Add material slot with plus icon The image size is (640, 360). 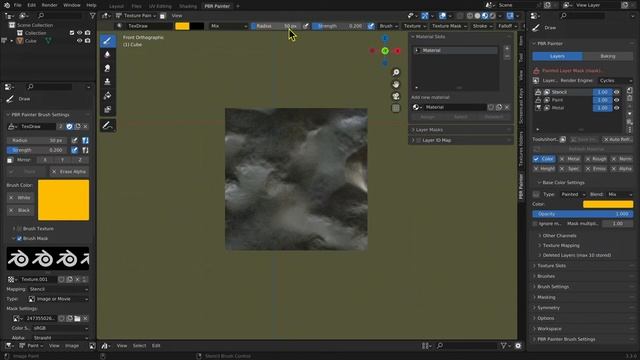pos(507,49)
